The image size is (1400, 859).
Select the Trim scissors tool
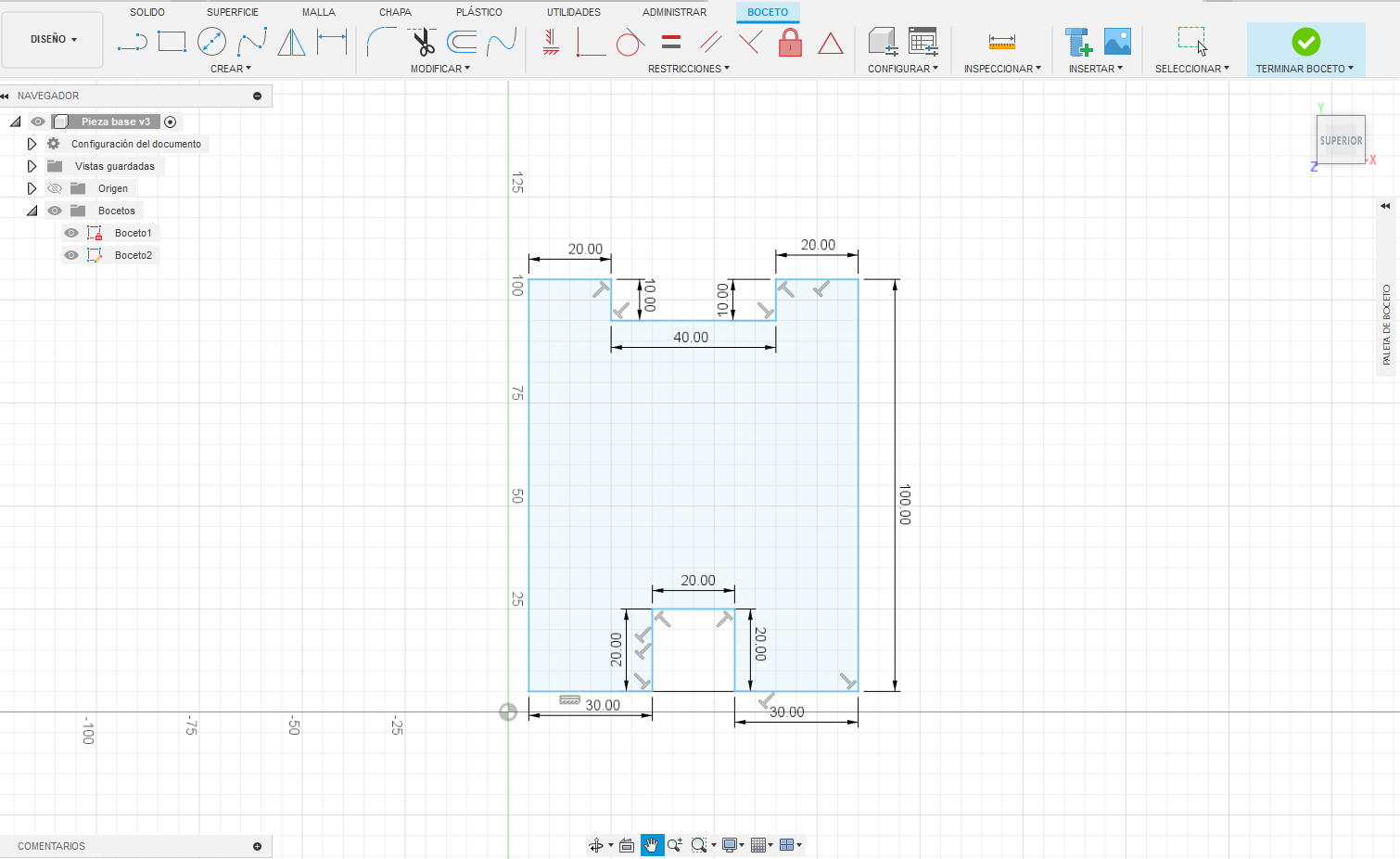click(423, 42)
